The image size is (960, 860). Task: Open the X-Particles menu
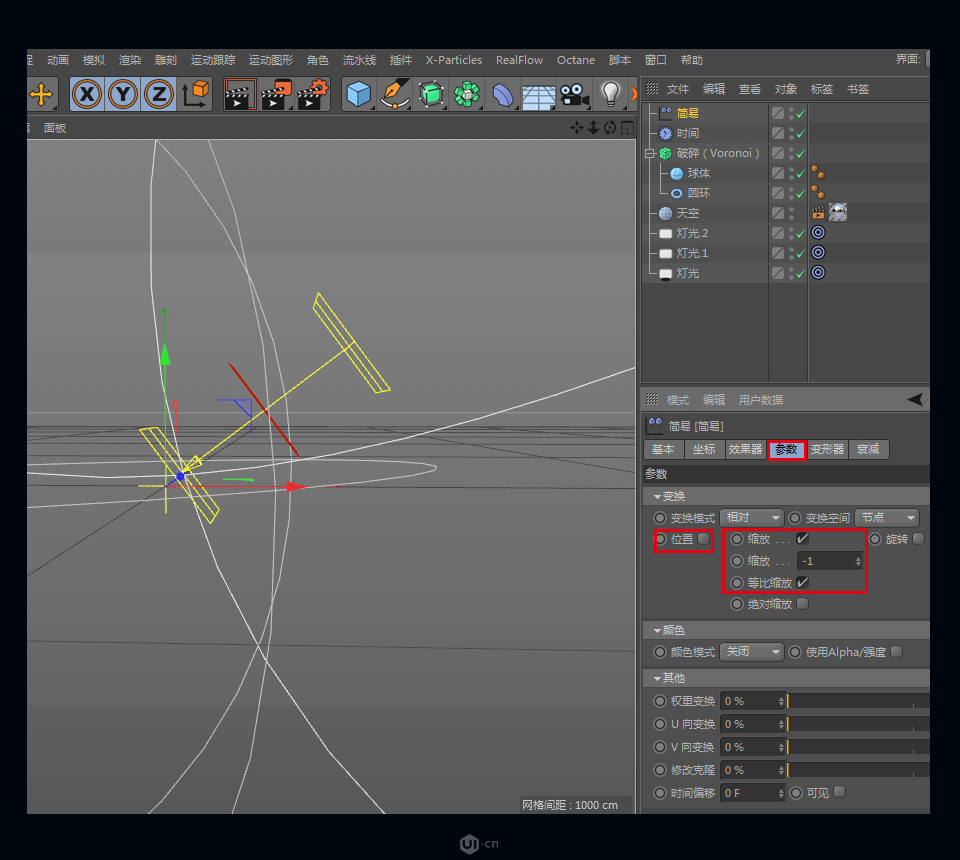point(453,60)
